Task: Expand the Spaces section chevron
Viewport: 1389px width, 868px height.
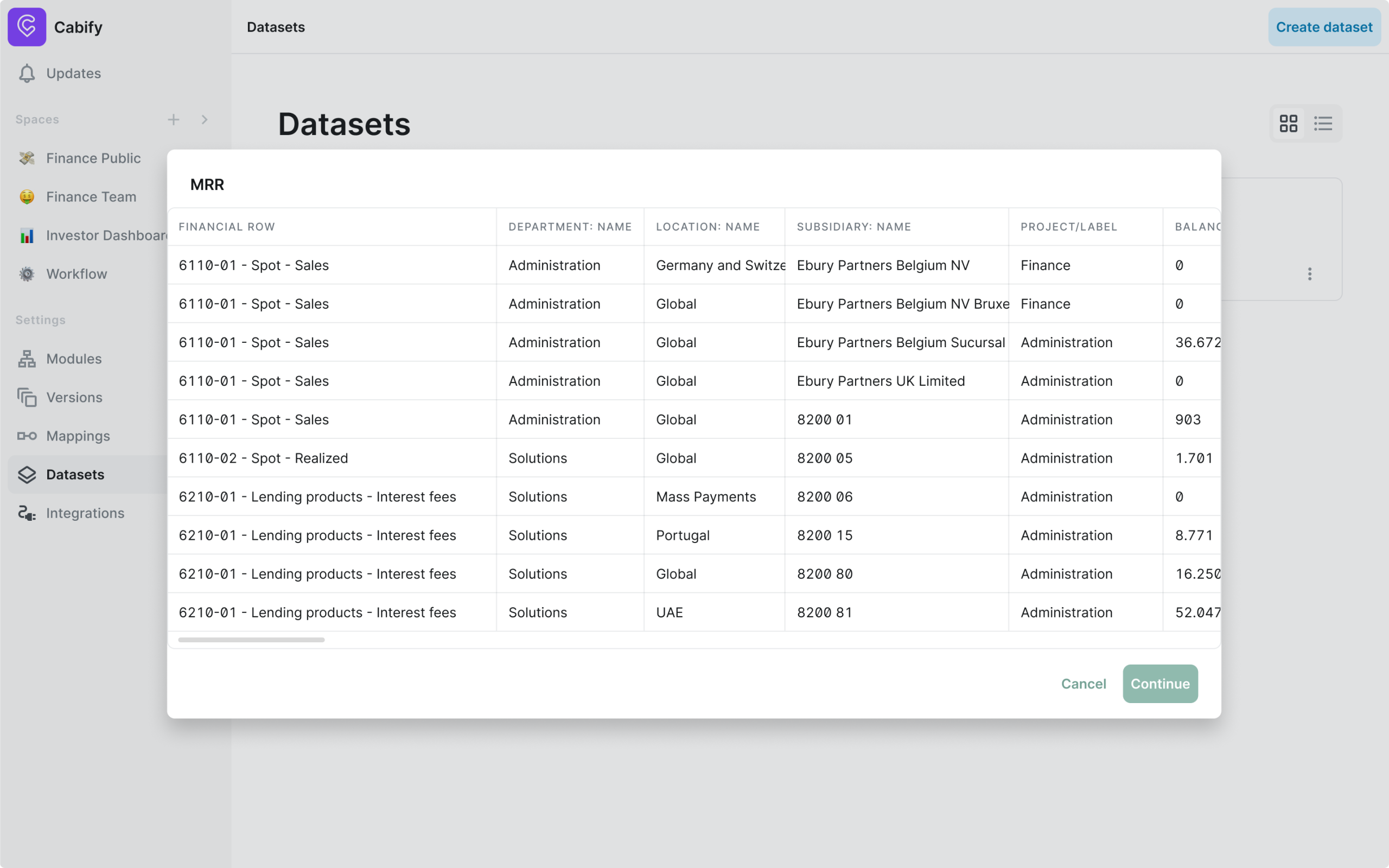Action: [x=205, y=119]
